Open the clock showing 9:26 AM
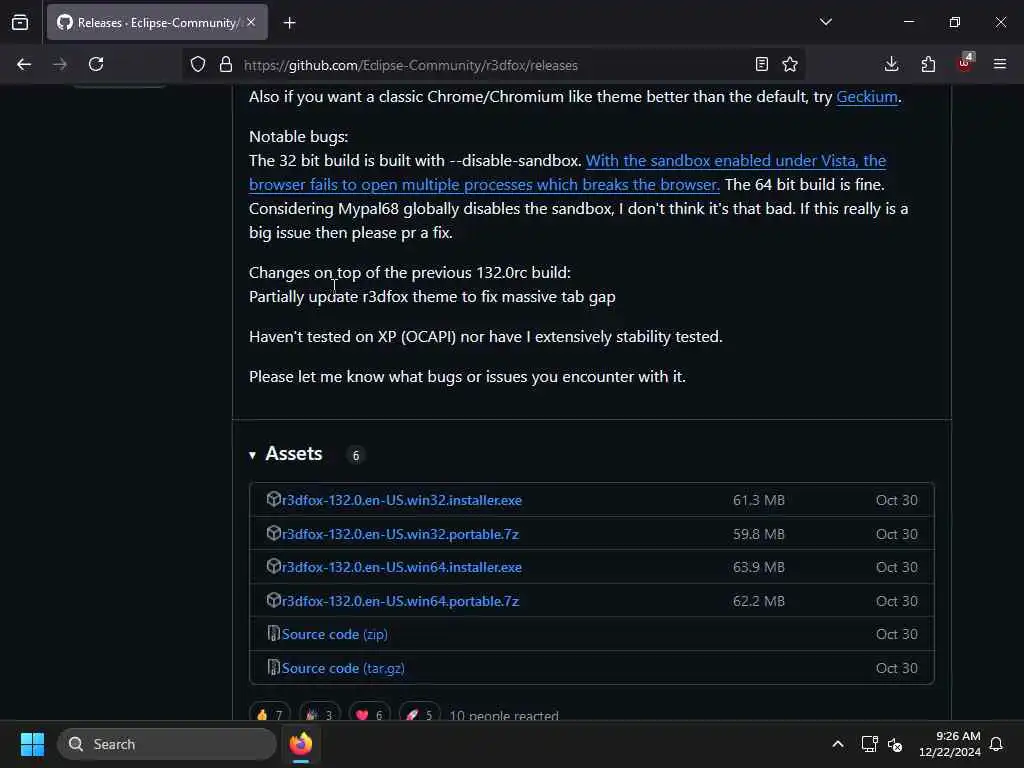The width and height of the screenshot is (1024, 768). (x=950, y=744)
